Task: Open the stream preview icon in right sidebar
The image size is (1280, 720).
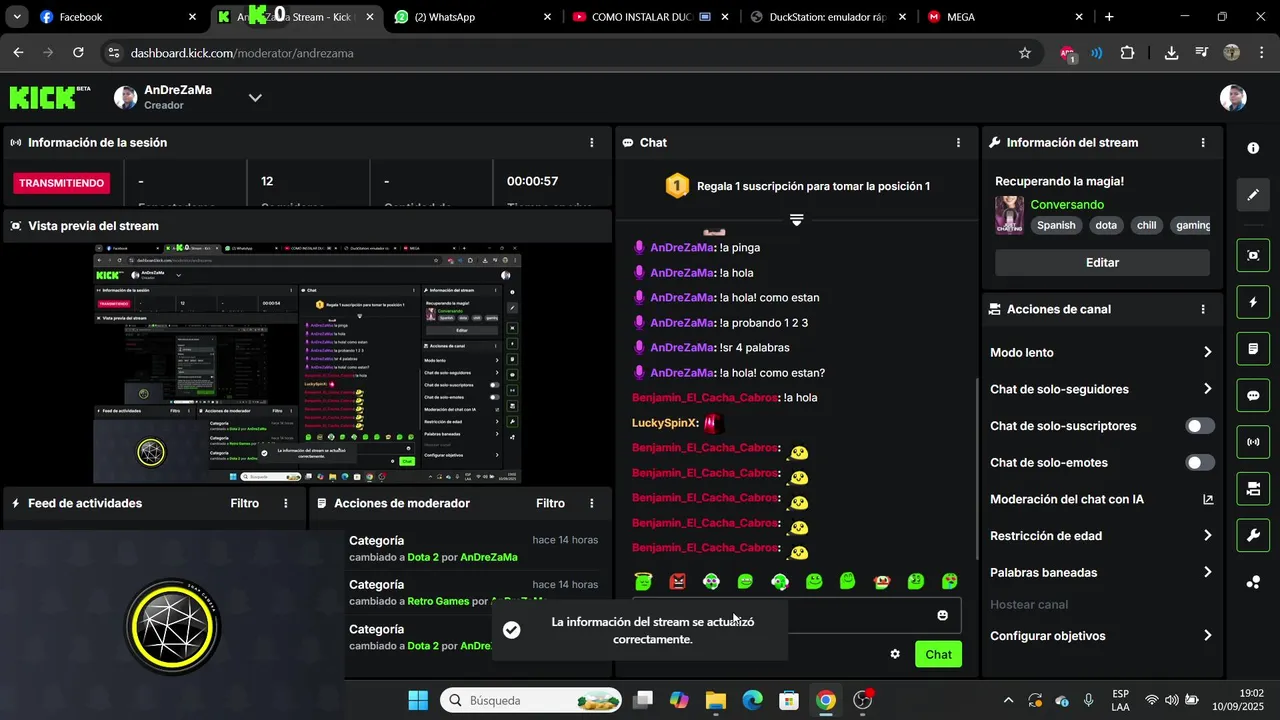Action: tap(1253, 255)
